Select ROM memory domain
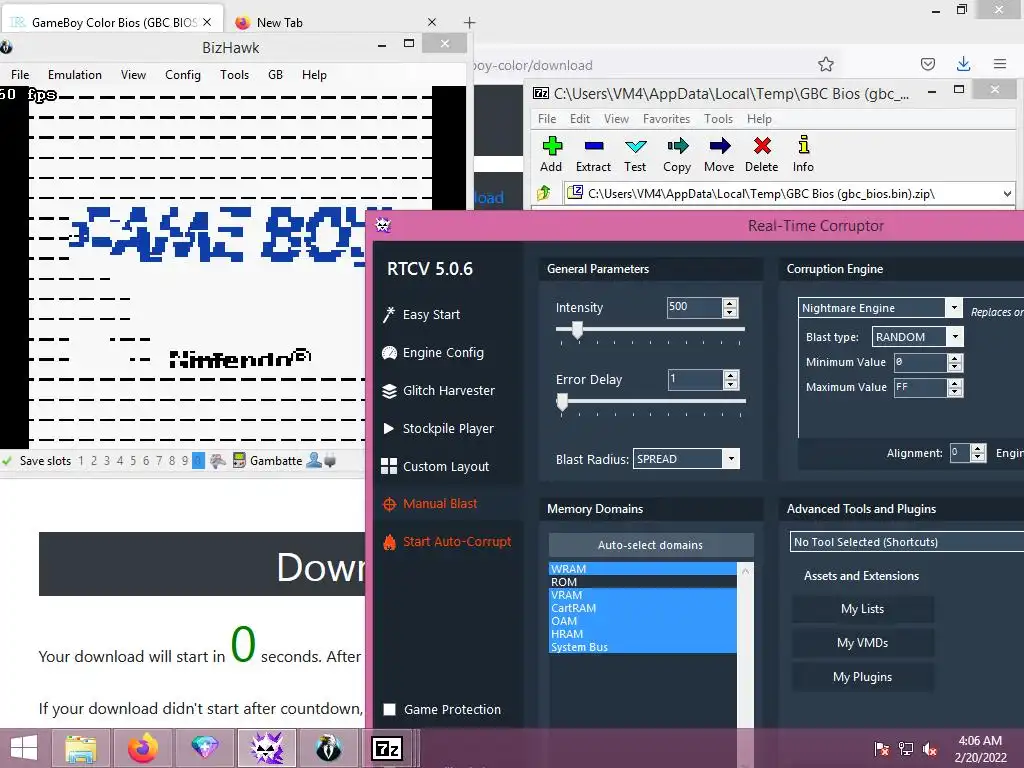Screen dimensions: 1024x768 point(643,582)
